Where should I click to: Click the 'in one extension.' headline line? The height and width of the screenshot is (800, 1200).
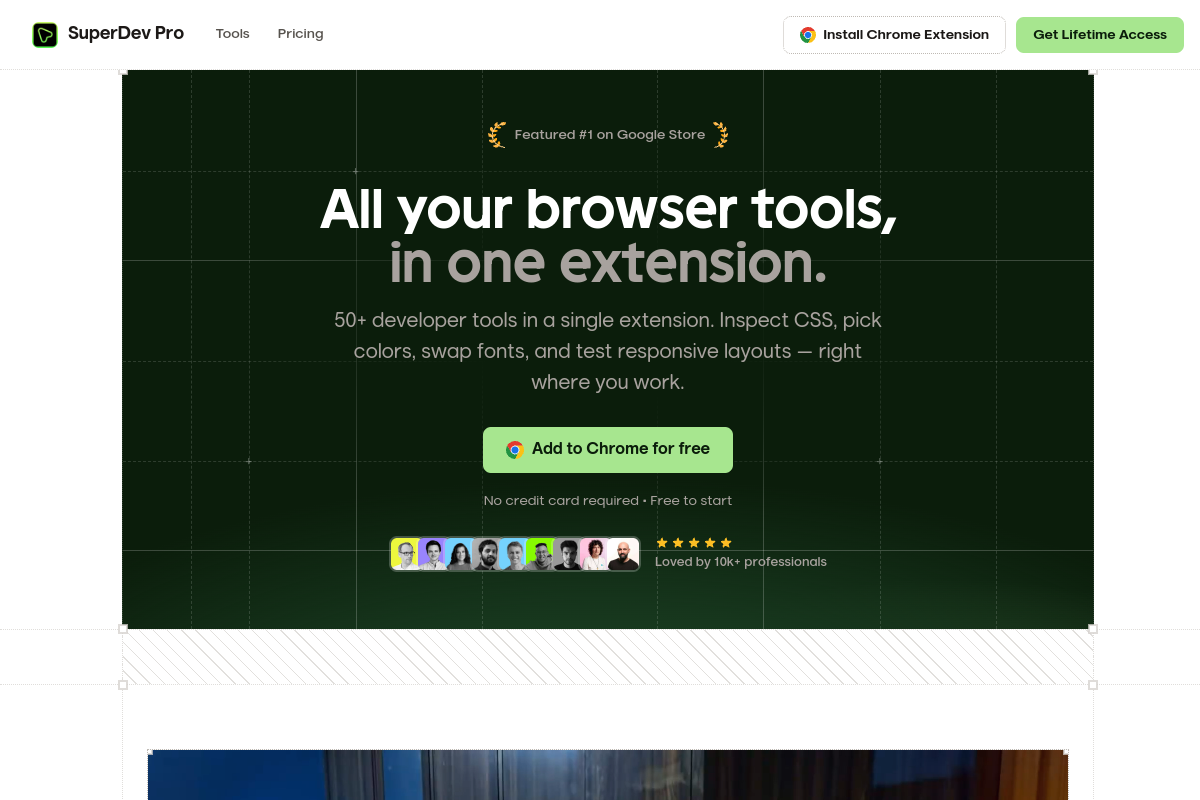(608, 263)
